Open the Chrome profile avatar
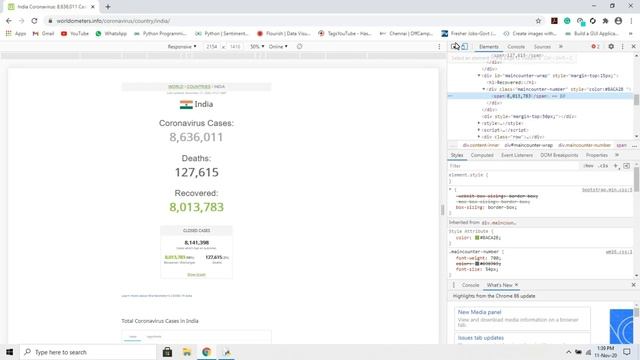Screen dimensions: 640x360 click(618, 21)
